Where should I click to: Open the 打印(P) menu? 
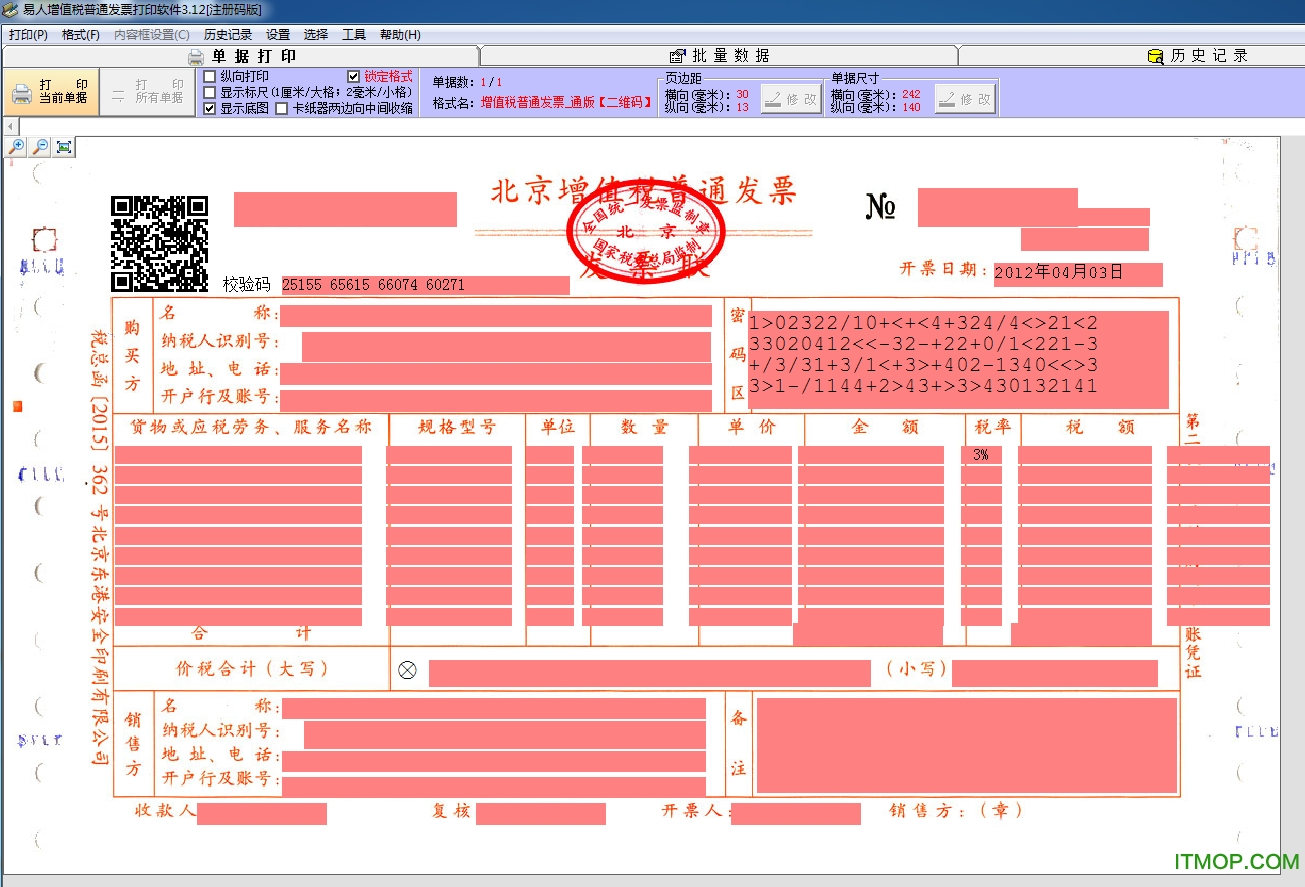(x=28, y=34)
